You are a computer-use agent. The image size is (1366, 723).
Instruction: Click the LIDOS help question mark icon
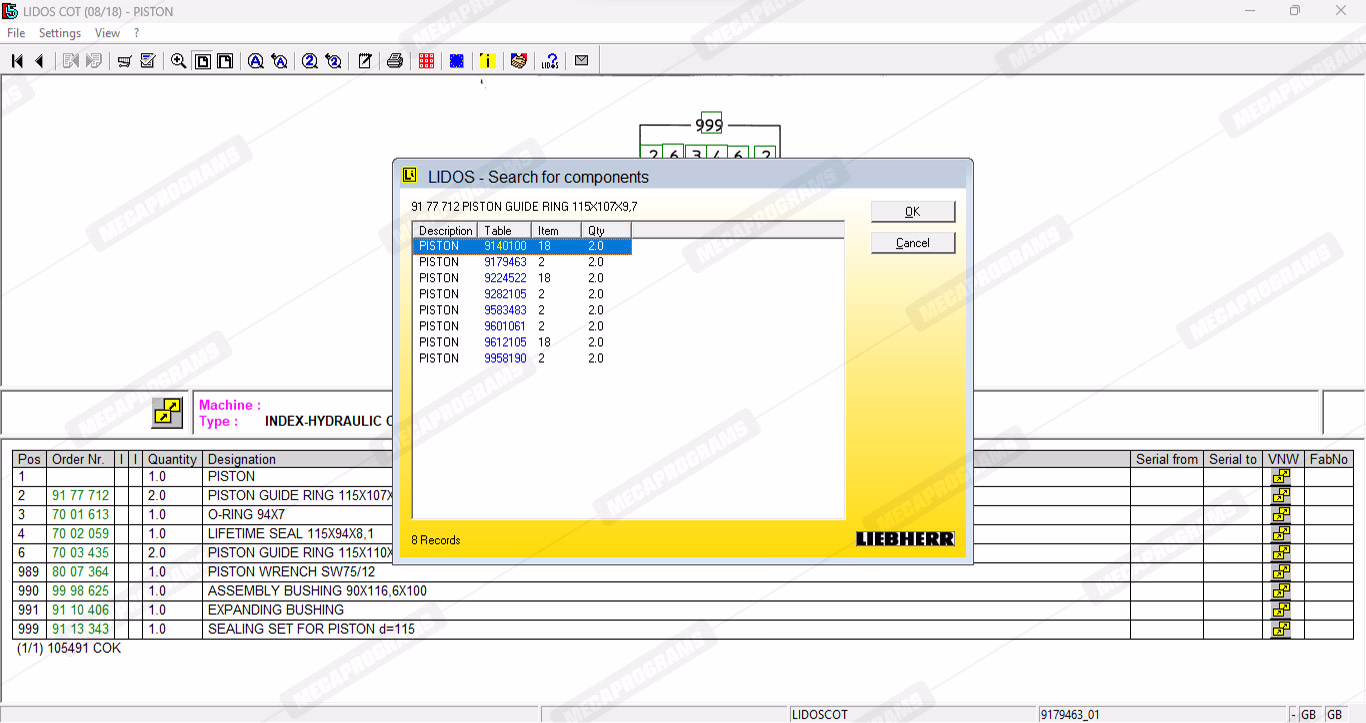(x=550, y=61)
